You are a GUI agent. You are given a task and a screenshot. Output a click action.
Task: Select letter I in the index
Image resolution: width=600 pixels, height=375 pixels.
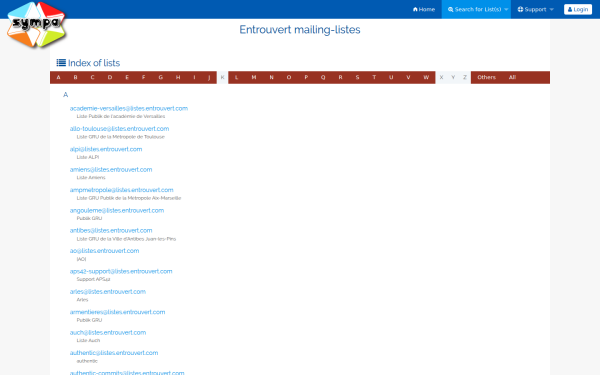coord(194,77)
